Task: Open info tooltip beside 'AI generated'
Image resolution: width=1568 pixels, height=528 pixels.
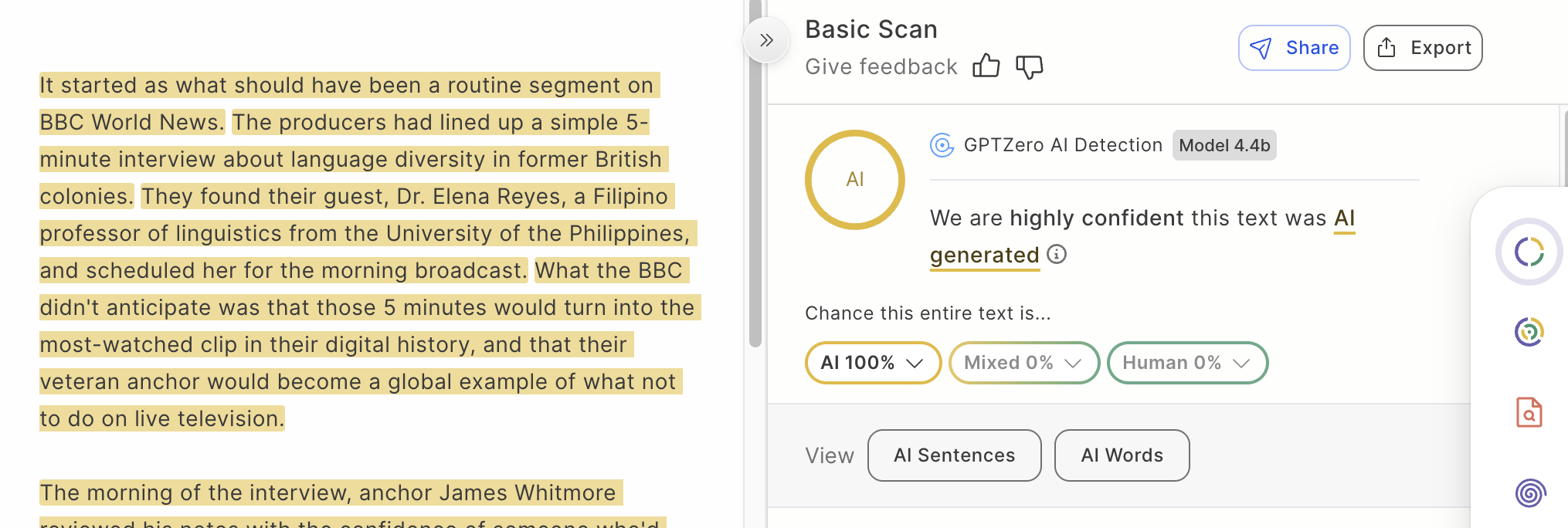Action: click(1057, 254)
